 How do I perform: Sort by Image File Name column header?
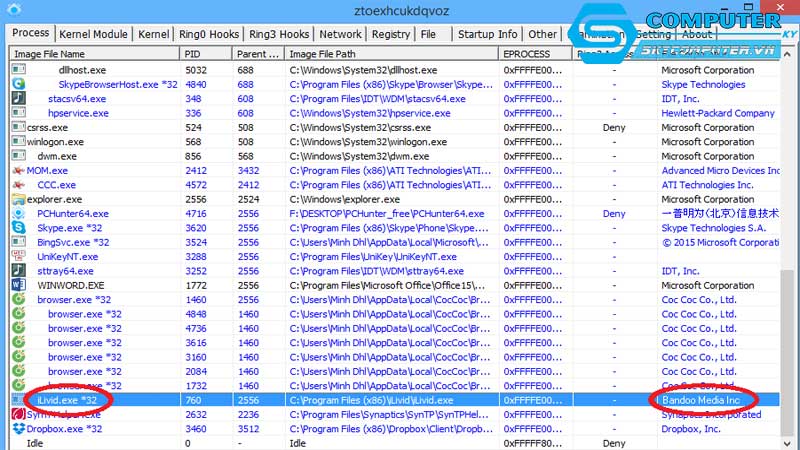[94, 54]
